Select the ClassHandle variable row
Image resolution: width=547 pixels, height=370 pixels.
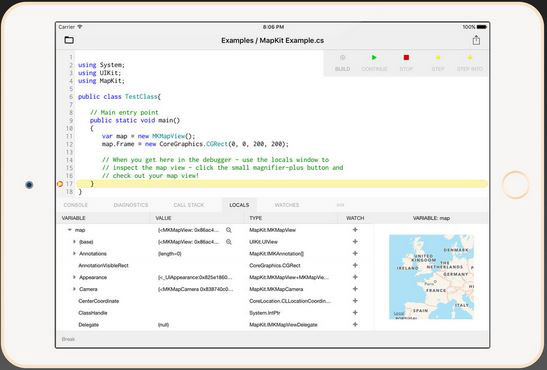point(215,313)
